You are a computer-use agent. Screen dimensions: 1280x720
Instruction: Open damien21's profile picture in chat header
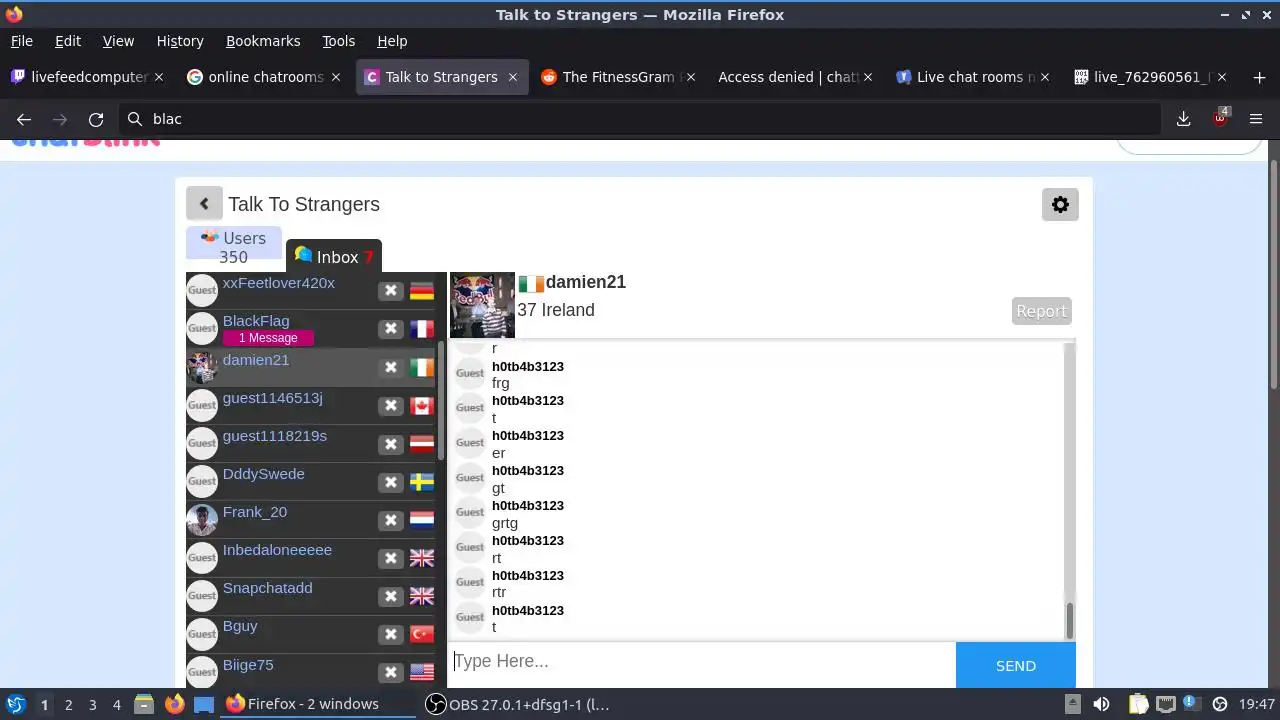(482, 305)
